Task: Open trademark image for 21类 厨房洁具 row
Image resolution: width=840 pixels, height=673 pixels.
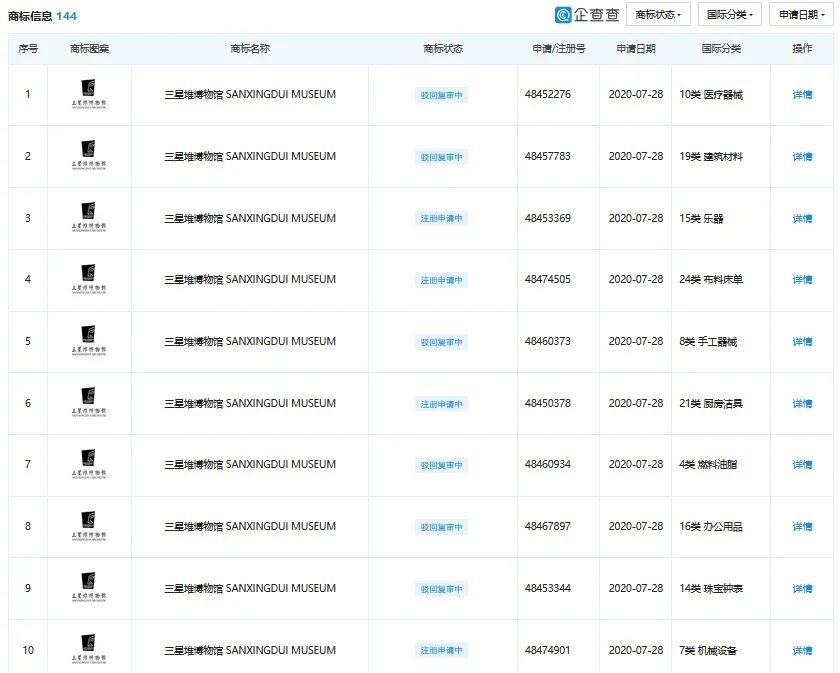Action: click(x=89, y=403)
